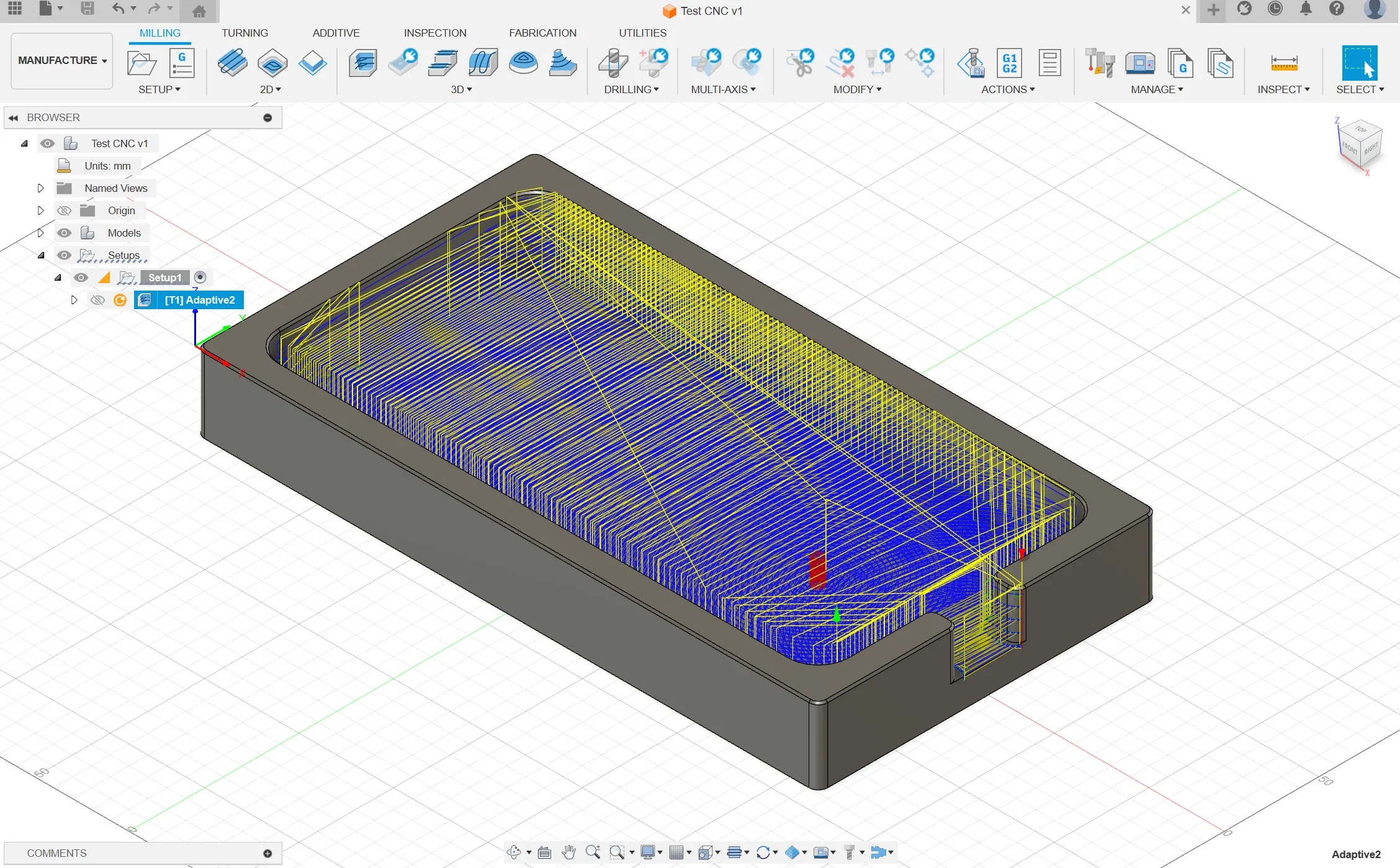This screenshot has height=868, width=1400.
Task: Click the Orbit tool in navigation bar
Action: tap(515, 852)
